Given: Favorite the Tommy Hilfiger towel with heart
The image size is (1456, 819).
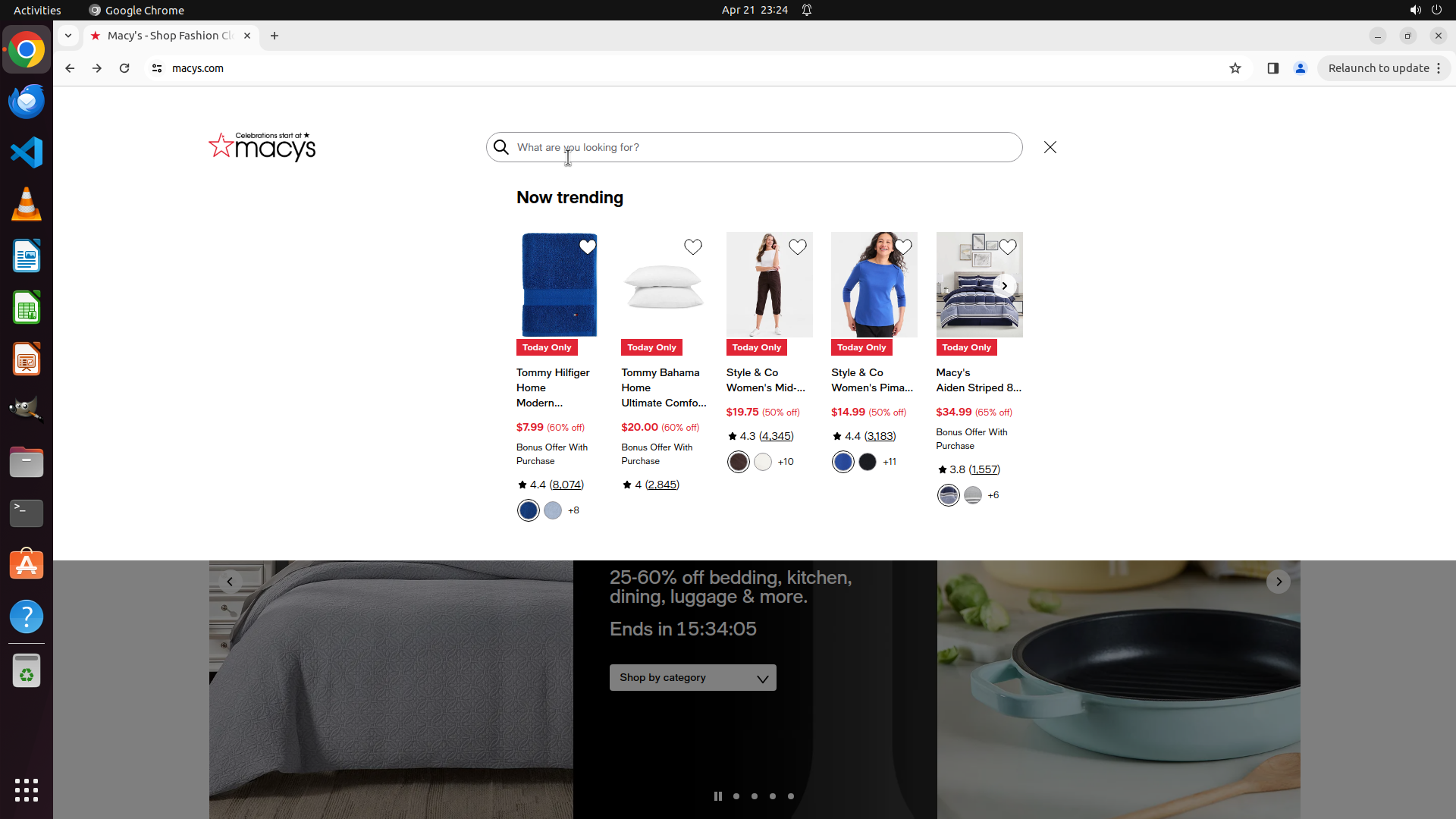Looking at the screenshot, I should tap(588, 246).
